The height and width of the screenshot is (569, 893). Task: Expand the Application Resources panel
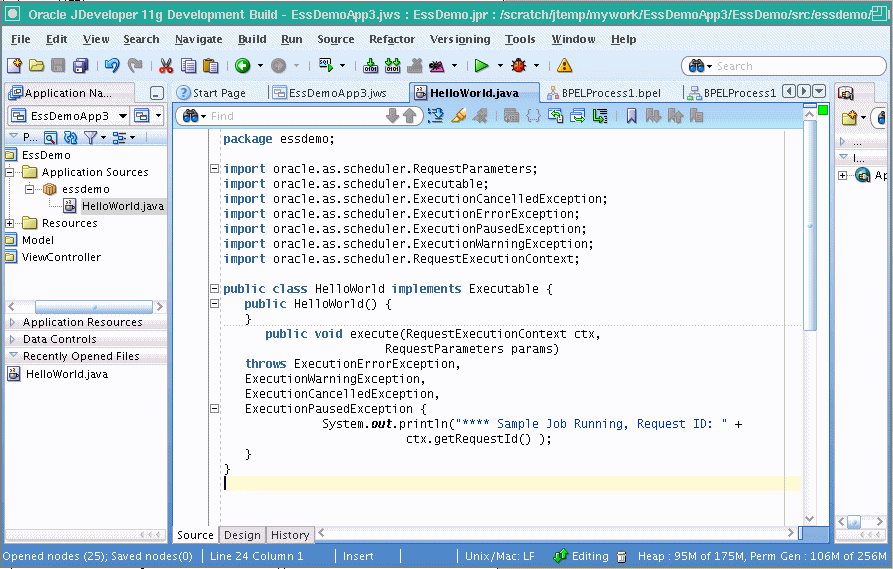point(12,322)
